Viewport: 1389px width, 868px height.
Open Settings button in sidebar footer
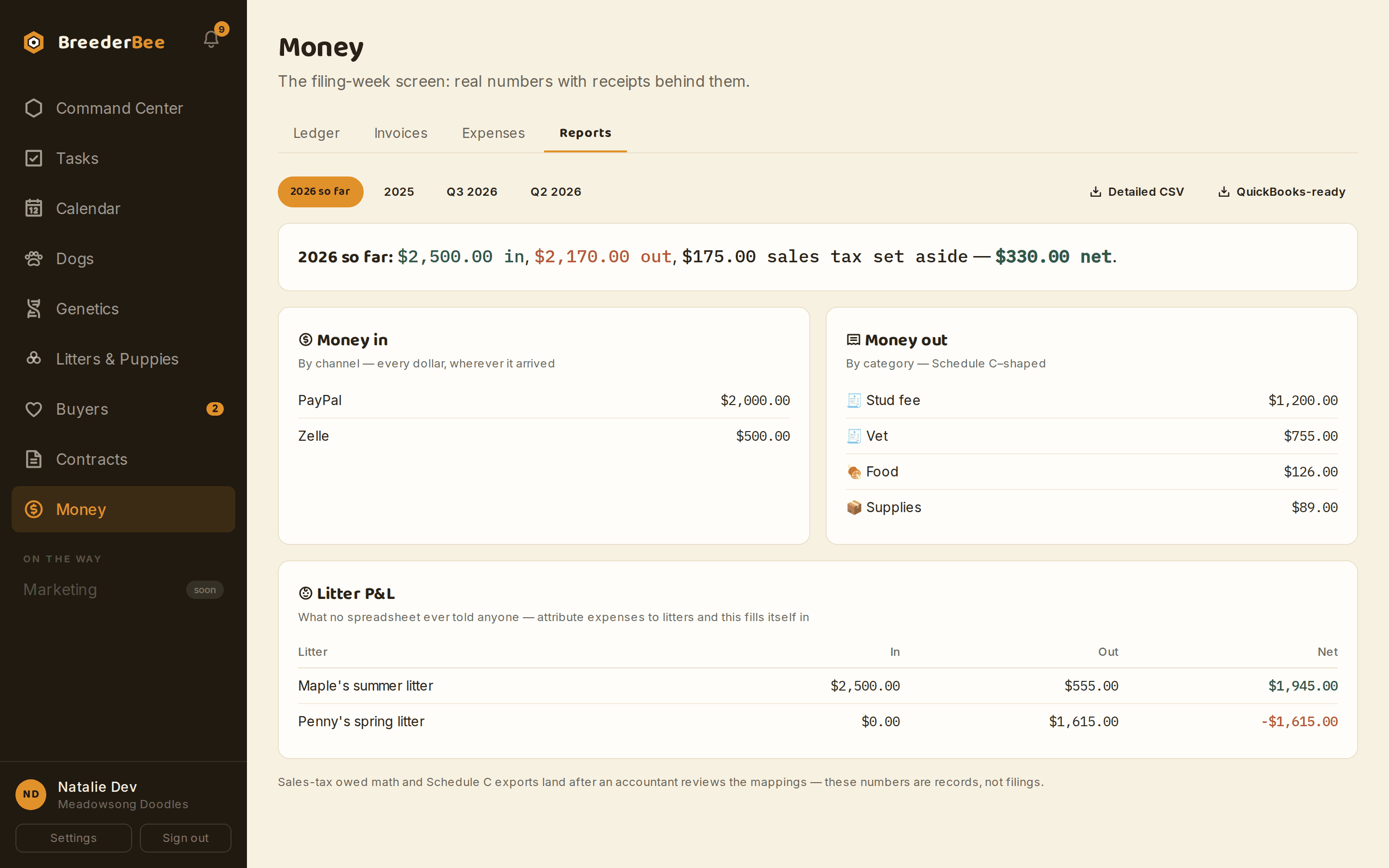(x=73, y=838)
